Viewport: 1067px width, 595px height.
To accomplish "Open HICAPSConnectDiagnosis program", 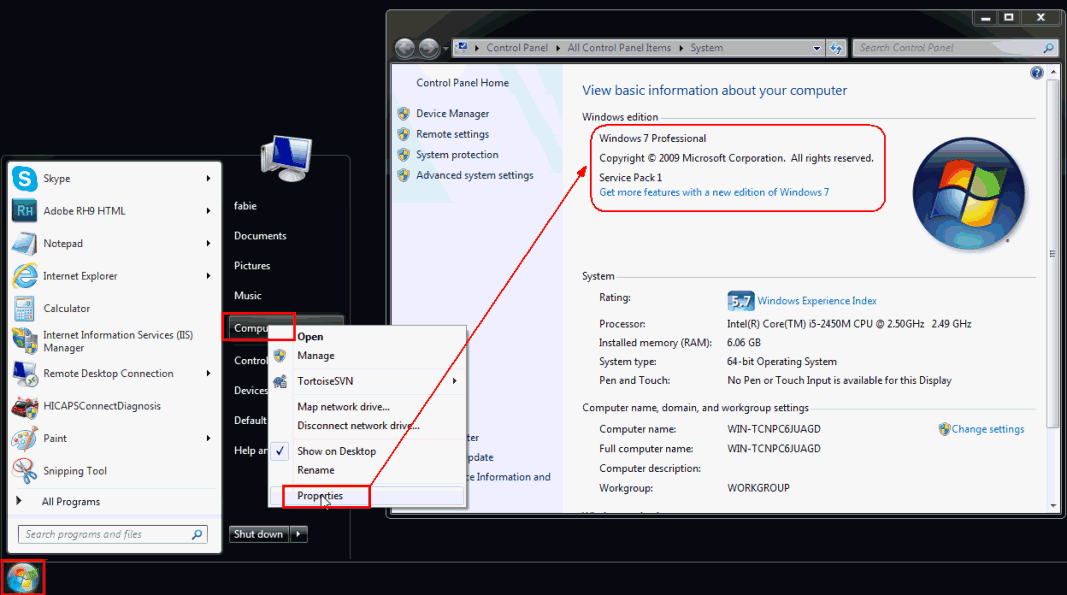I will point(101,406).
